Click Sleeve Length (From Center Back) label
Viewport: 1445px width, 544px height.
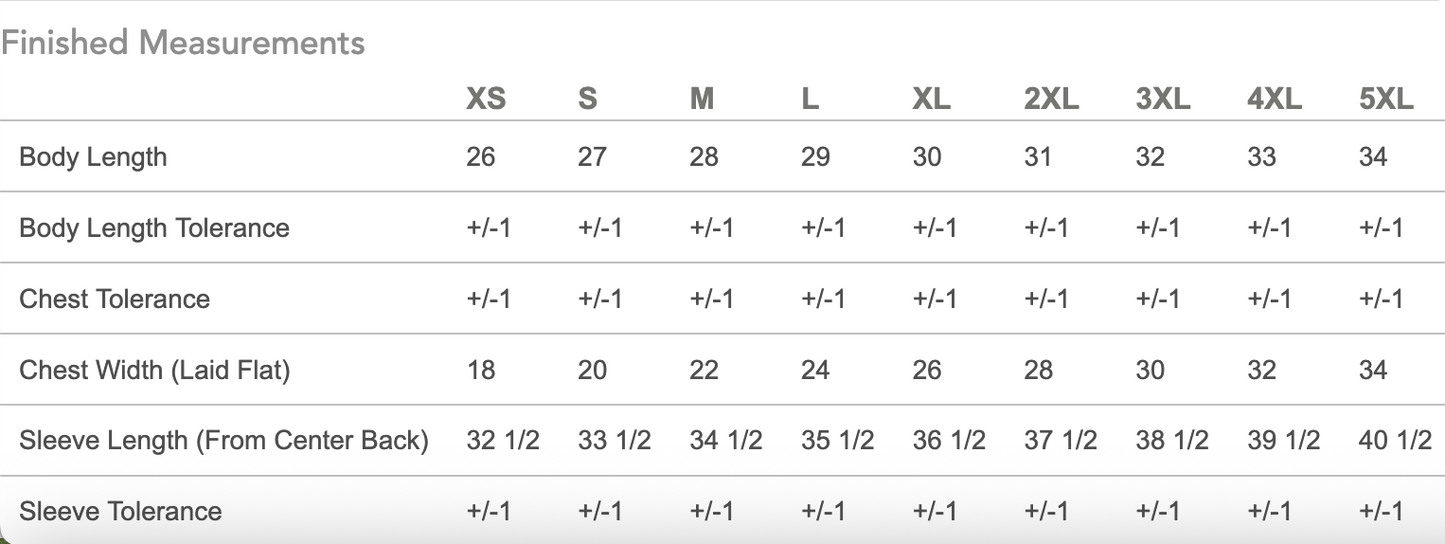tap(223, 440)
